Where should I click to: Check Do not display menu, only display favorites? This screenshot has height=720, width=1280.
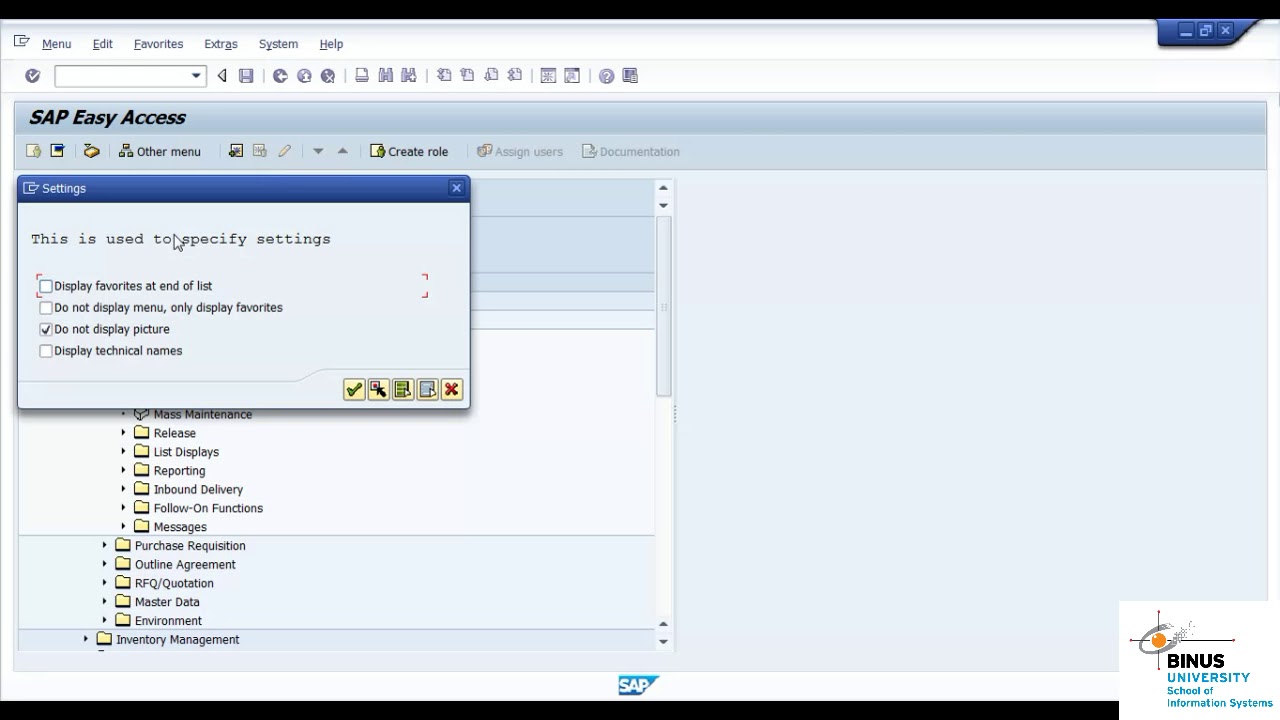46,308
